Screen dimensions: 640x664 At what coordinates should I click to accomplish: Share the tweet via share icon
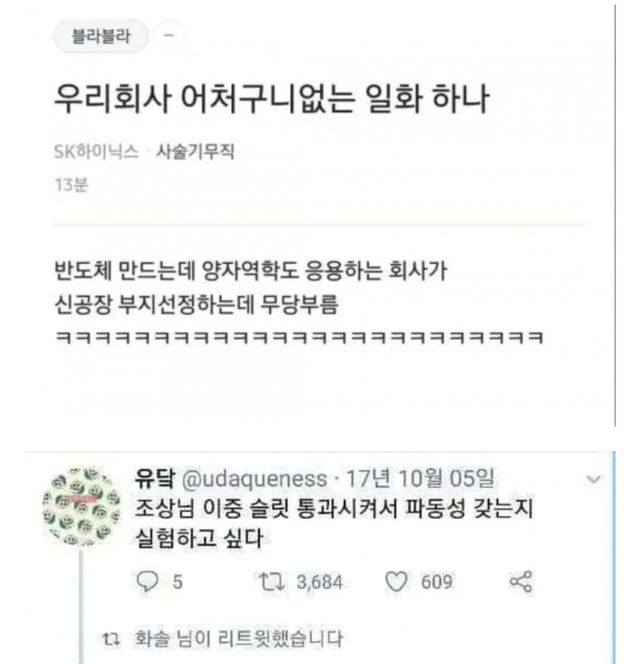pyautogui.click(x=521, y=581)
